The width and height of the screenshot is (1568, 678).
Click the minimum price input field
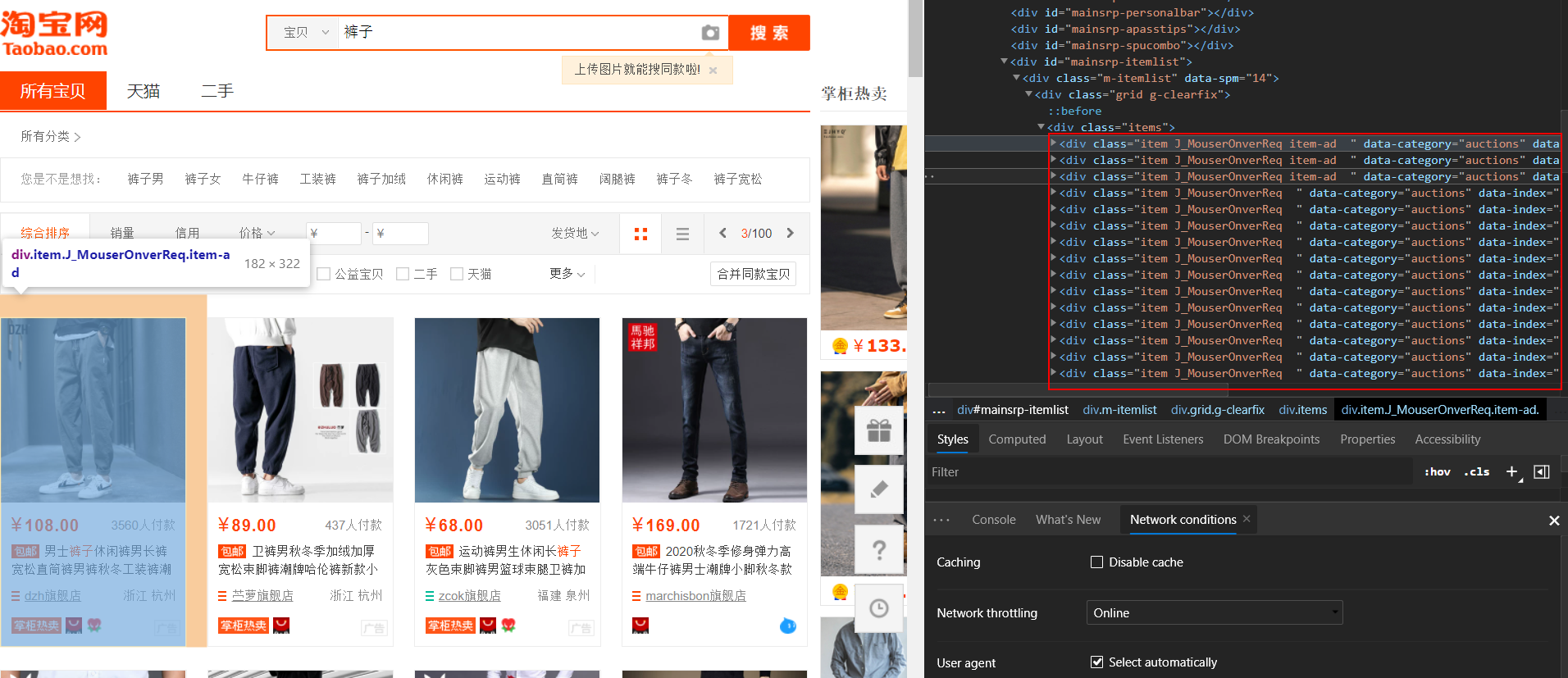334,234
